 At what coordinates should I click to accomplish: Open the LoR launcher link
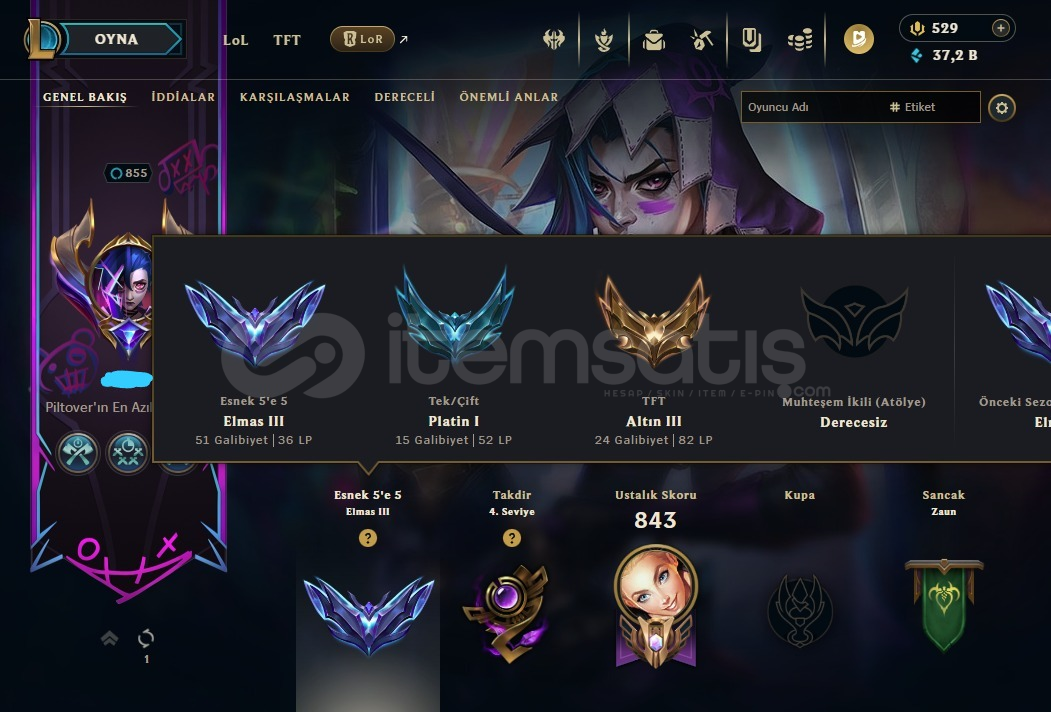[x=362, y=39]
